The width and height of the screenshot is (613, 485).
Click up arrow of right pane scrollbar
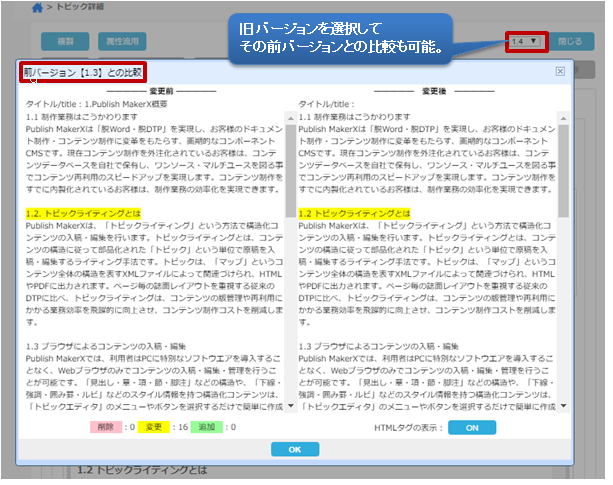pos(563,118)
